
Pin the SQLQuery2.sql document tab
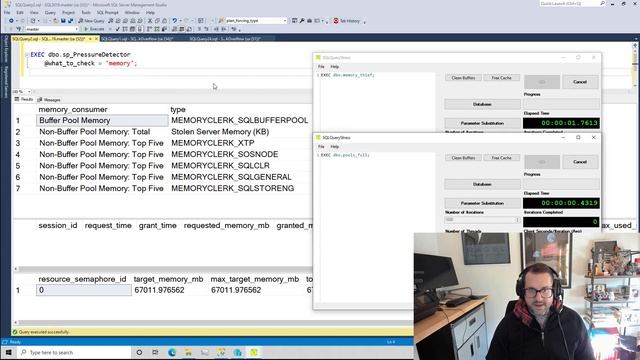[x=90, y=39]
